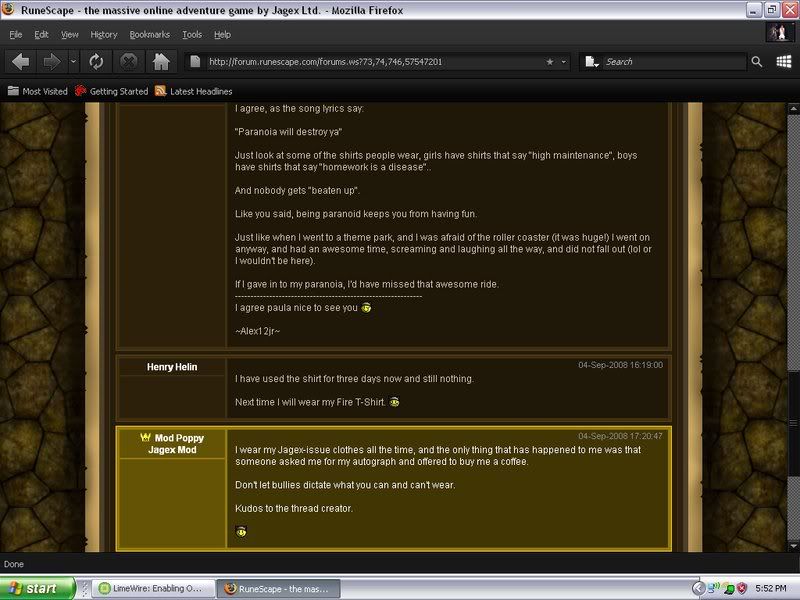Click the '~Alex1 2jr~' signature text
Viewport: 800px width, 600px height.
258,331
